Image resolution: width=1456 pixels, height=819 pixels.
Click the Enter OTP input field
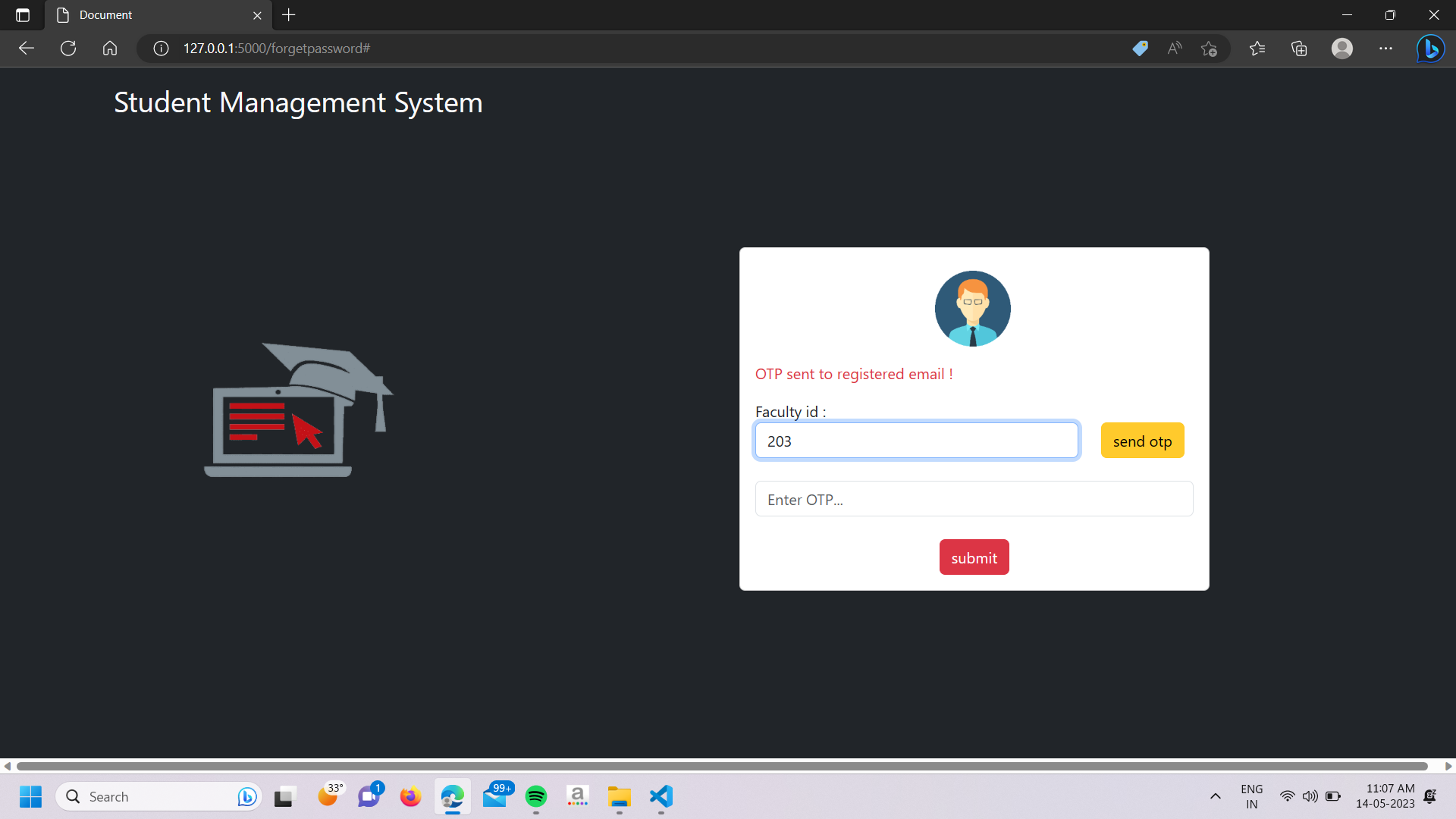[x=974, y=498]
